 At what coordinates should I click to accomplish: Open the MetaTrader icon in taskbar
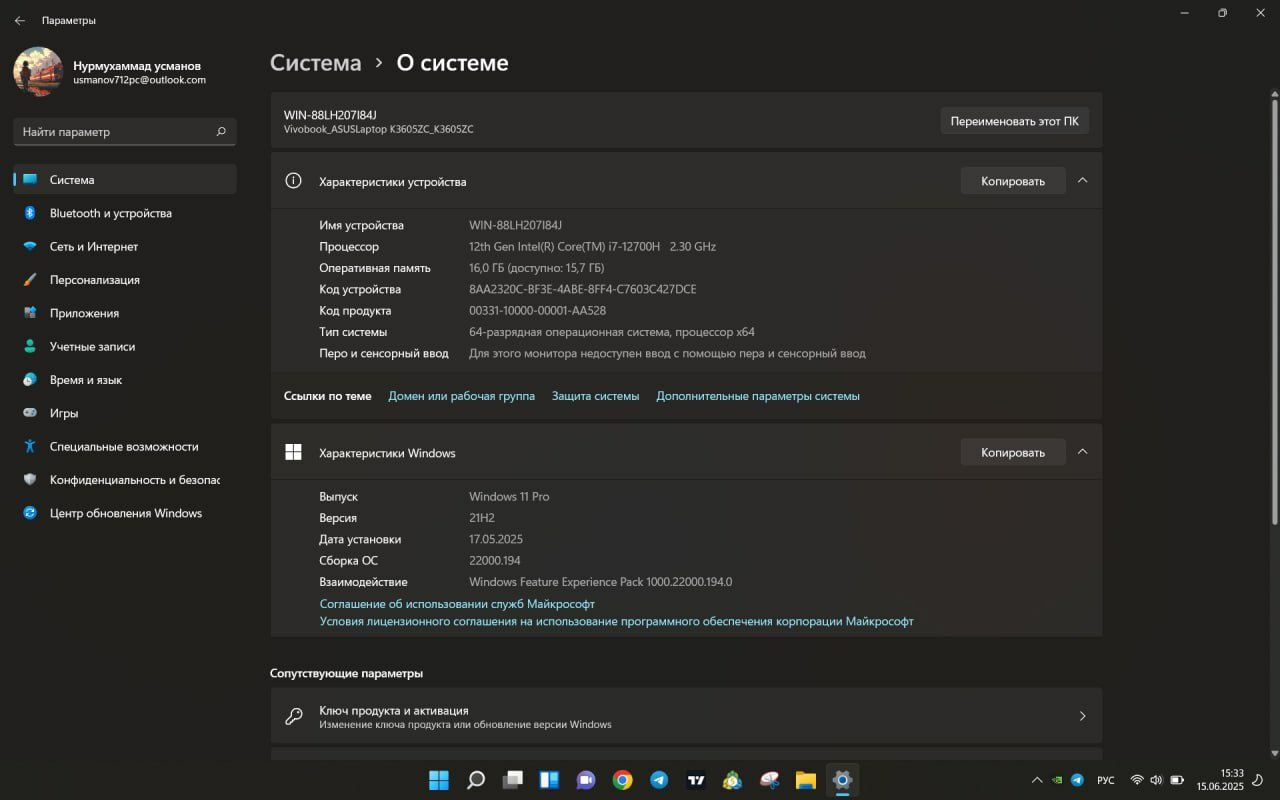coord(733,780)
